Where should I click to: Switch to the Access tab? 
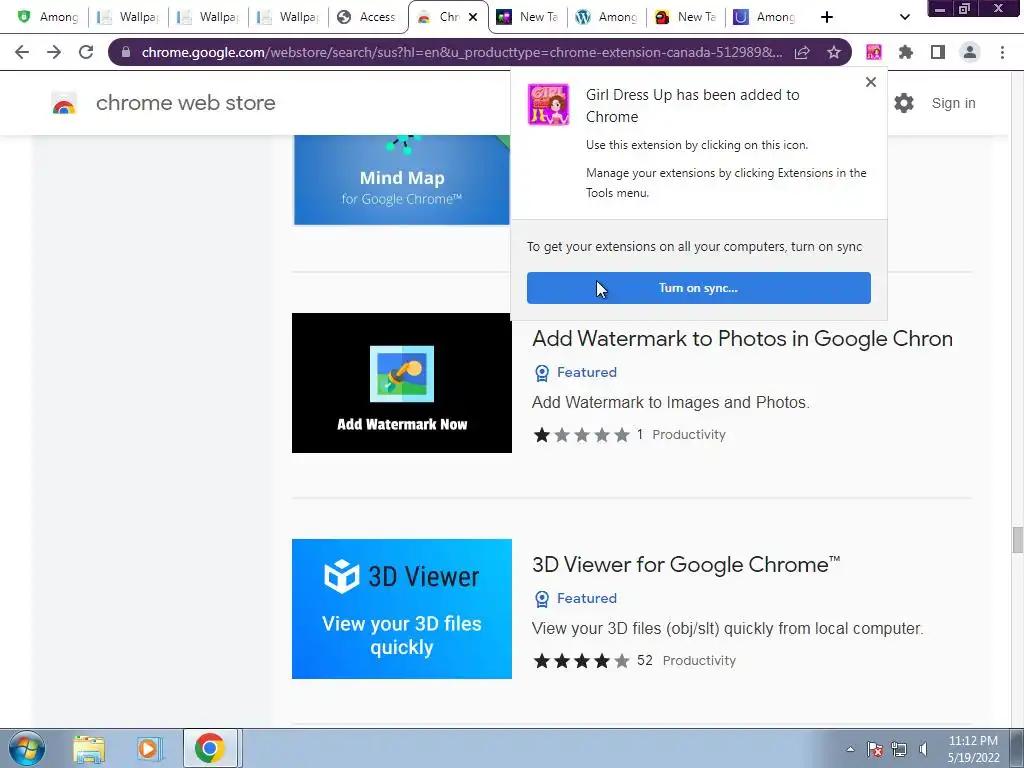click(367, 17)
